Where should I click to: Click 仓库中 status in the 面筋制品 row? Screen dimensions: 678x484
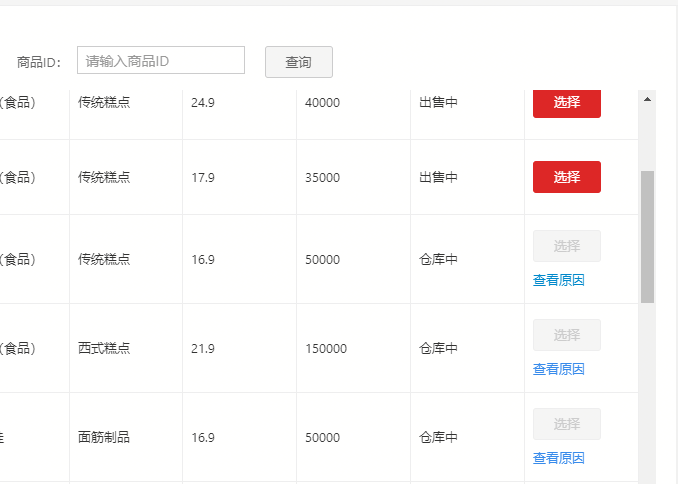pos(438,437)
